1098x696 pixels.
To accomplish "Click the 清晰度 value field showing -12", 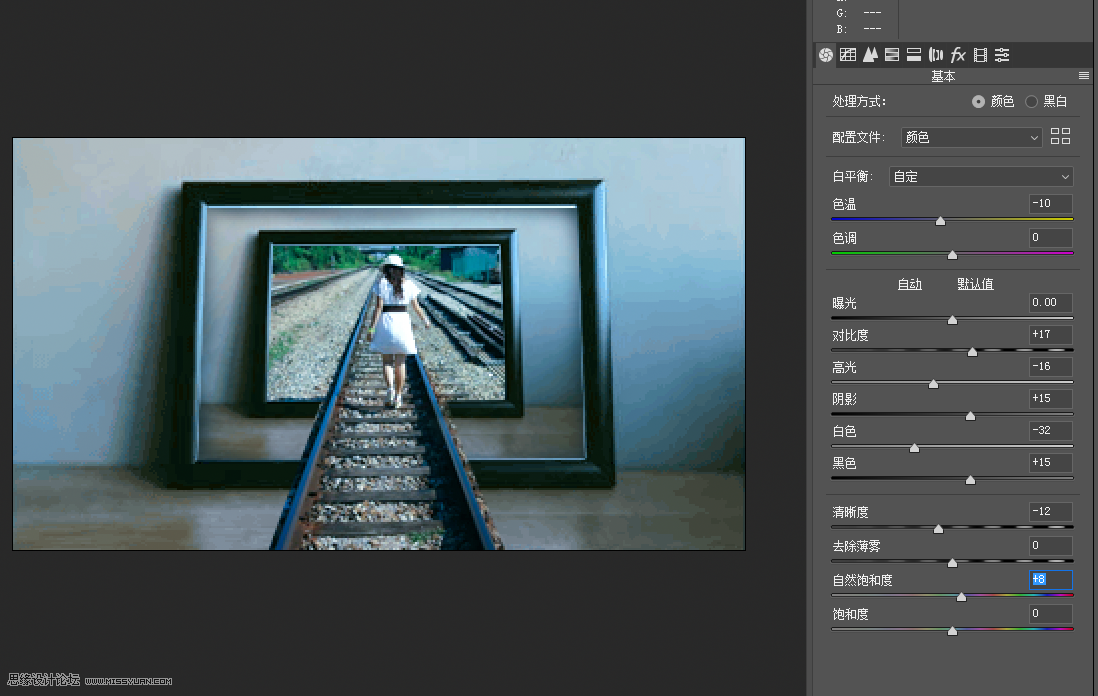I will tap(1050, 511).
